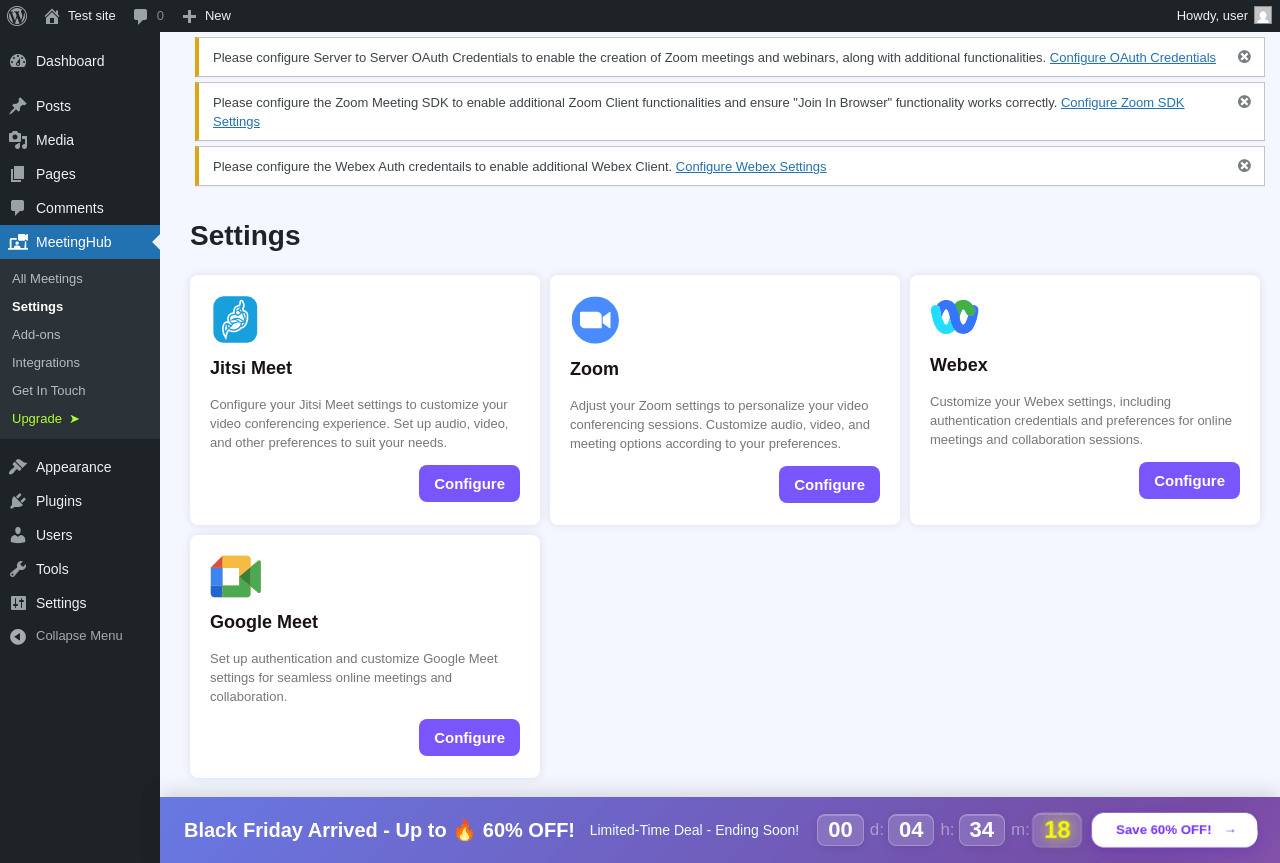This screenshot has width=1280, height=863.
Task: Click the WordPress Settings sliders icon
Action: pos(18,603)
